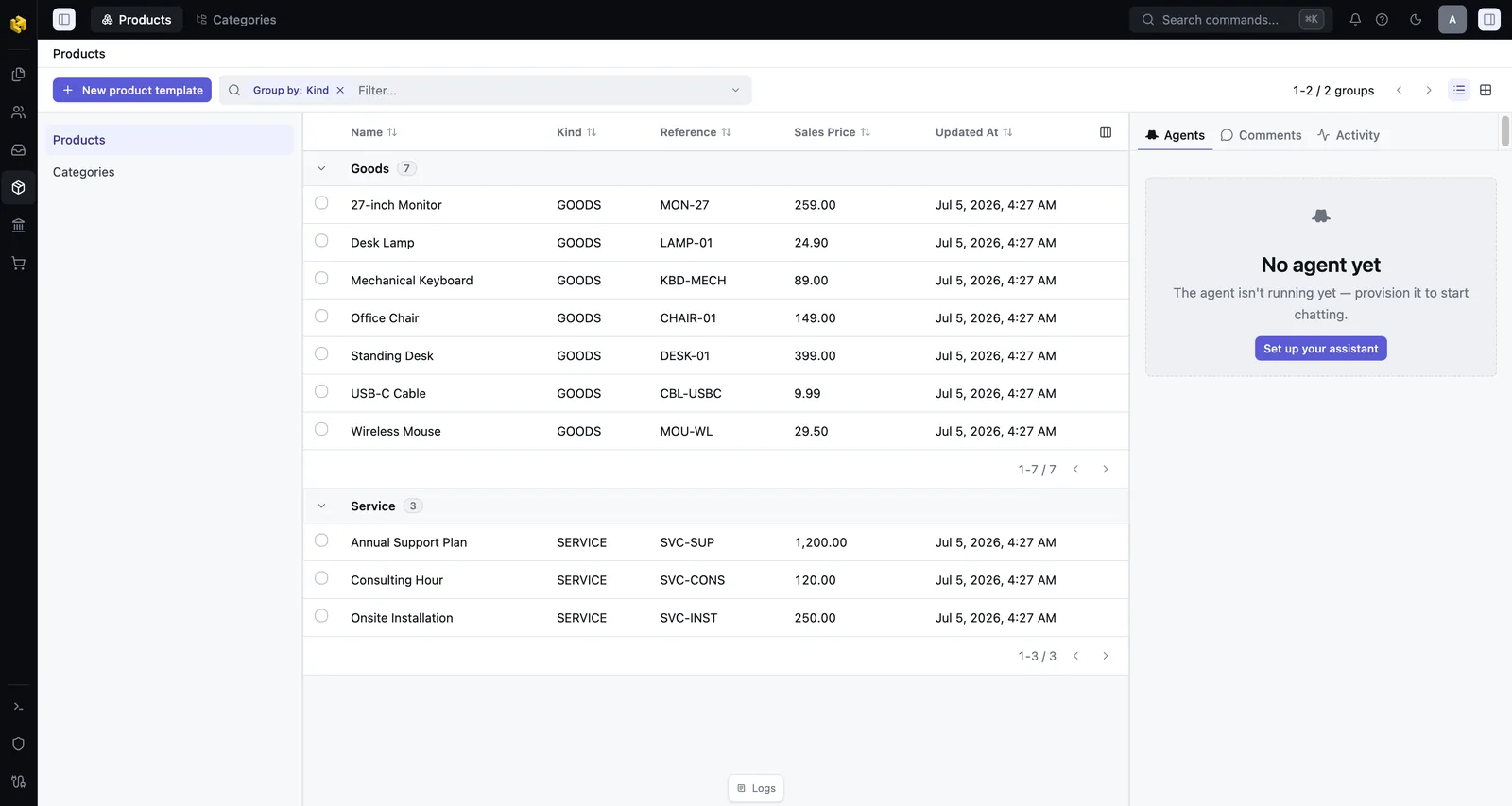
Task: Toggle the left sidebar panel icon
Action: [64, 19]
